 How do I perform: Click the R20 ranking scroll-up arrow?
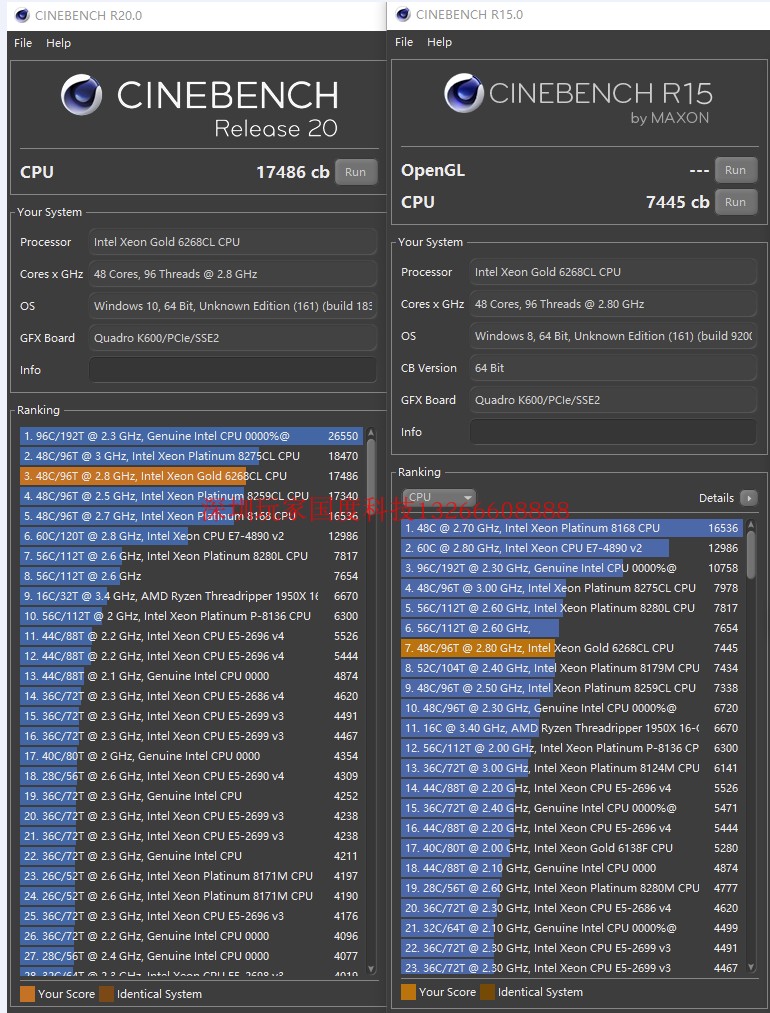[x=372, y=435]
